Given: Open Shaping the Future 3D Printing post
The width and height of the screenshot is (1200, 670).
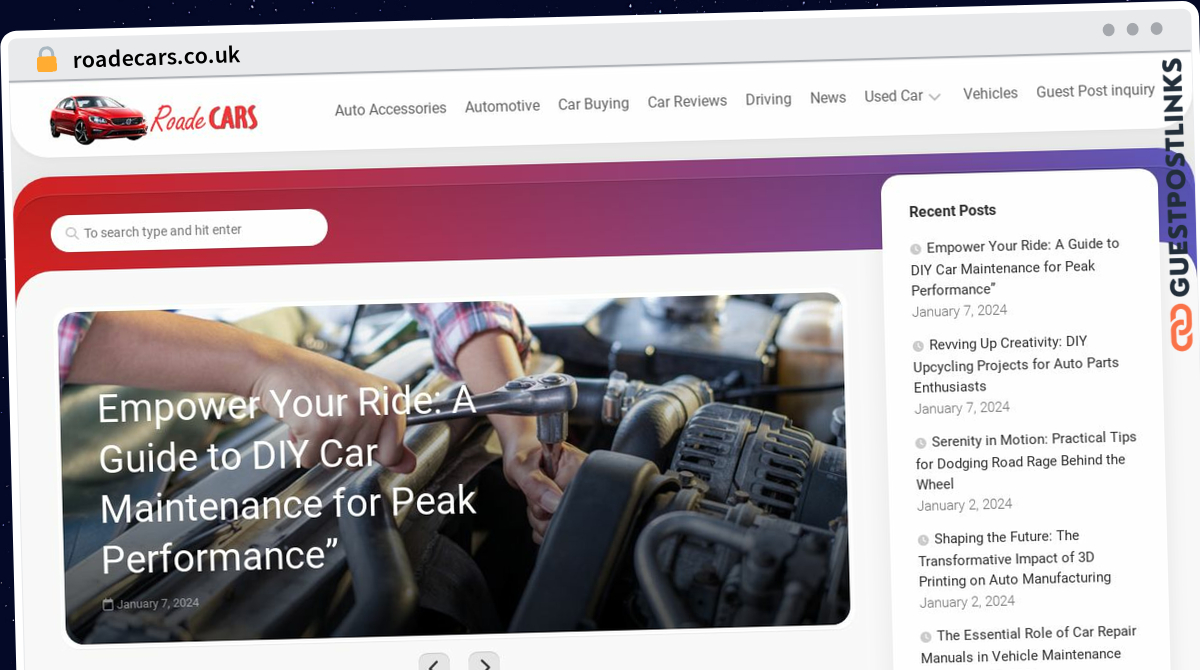Looking at the screenshot, I should click(x=1015, y=557).
